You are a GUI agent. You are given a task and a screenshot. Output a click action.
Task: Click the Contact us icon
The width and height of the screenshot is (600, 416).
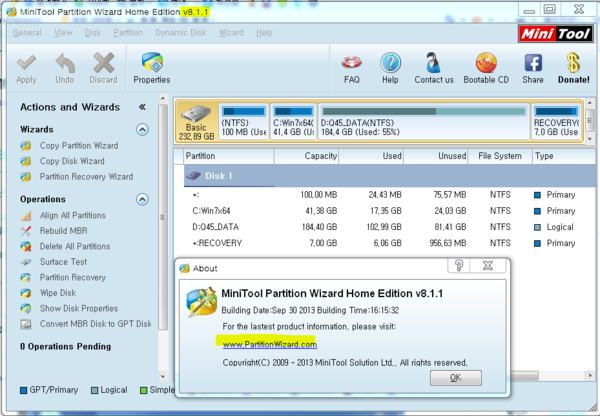(434, 62)
